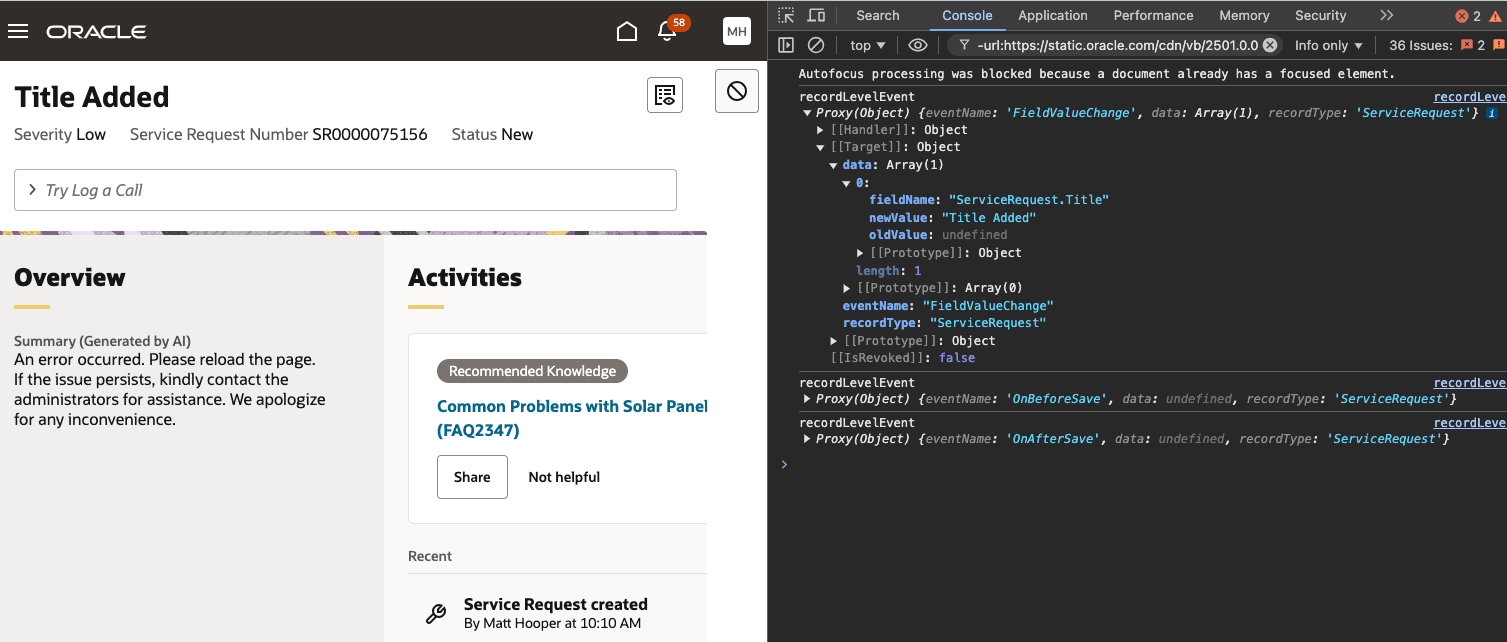Switch to the Performance tab in DevTools
The image size is (1507, 642).
tap(1153, 16)
